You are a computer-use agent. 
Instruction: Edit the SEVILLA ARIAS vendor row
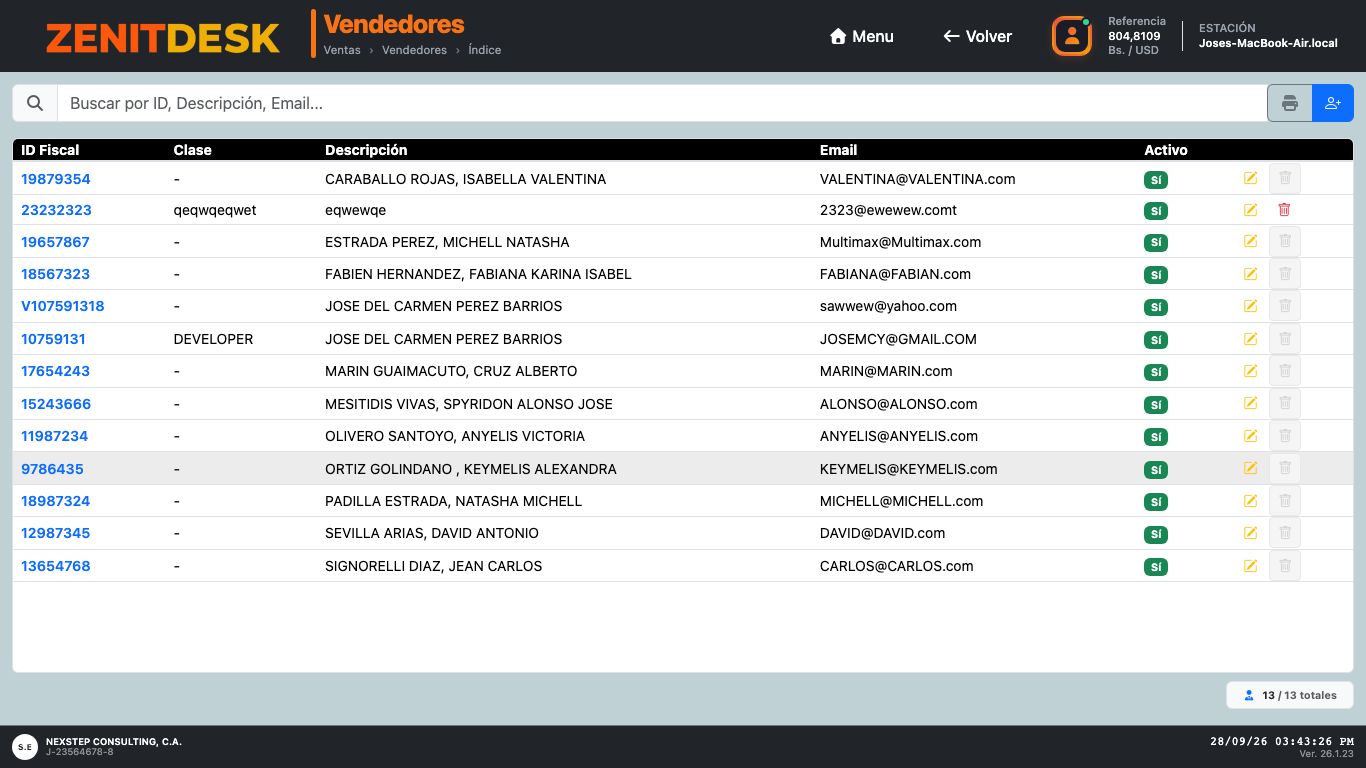coord(1250,533)
